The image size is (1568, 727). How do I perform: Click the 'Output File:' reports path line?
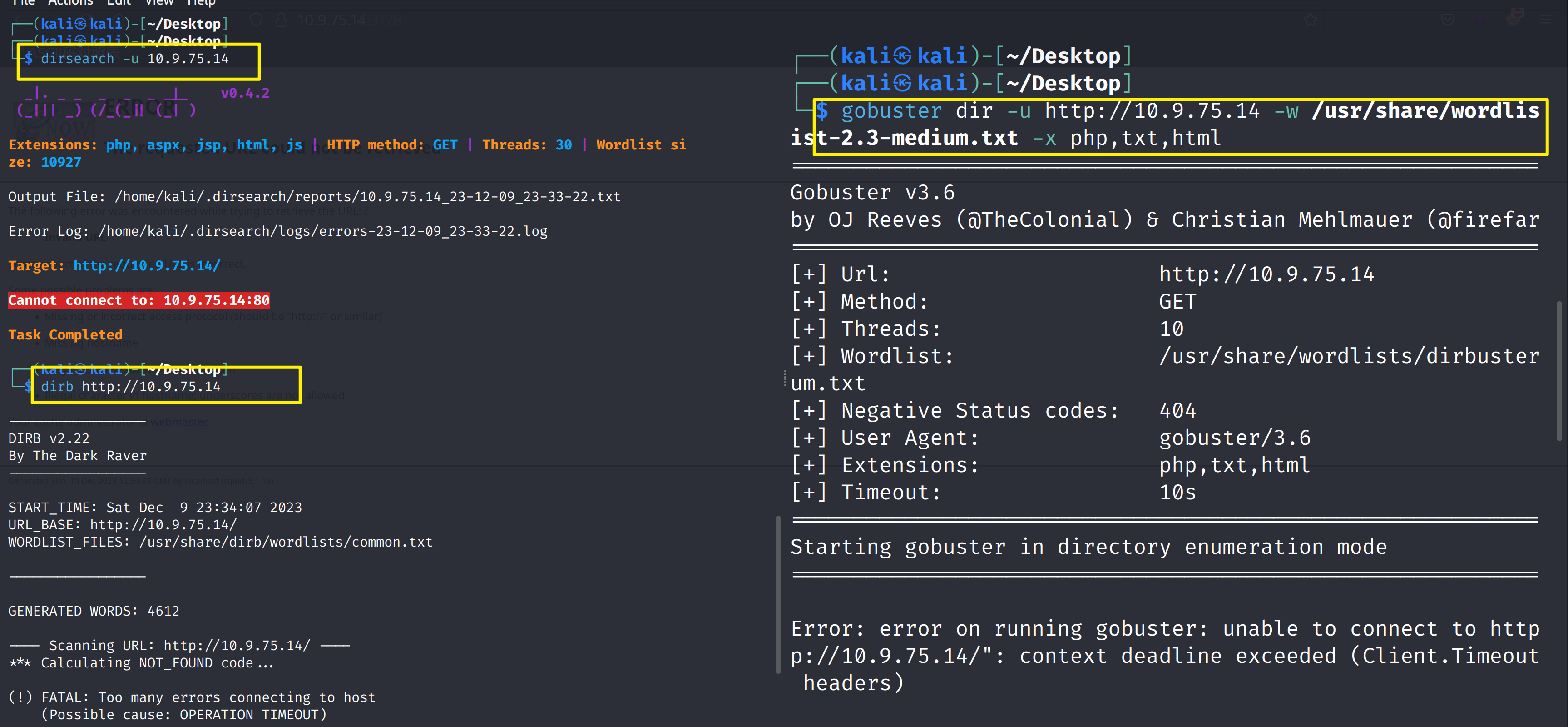tap(314, 197)
